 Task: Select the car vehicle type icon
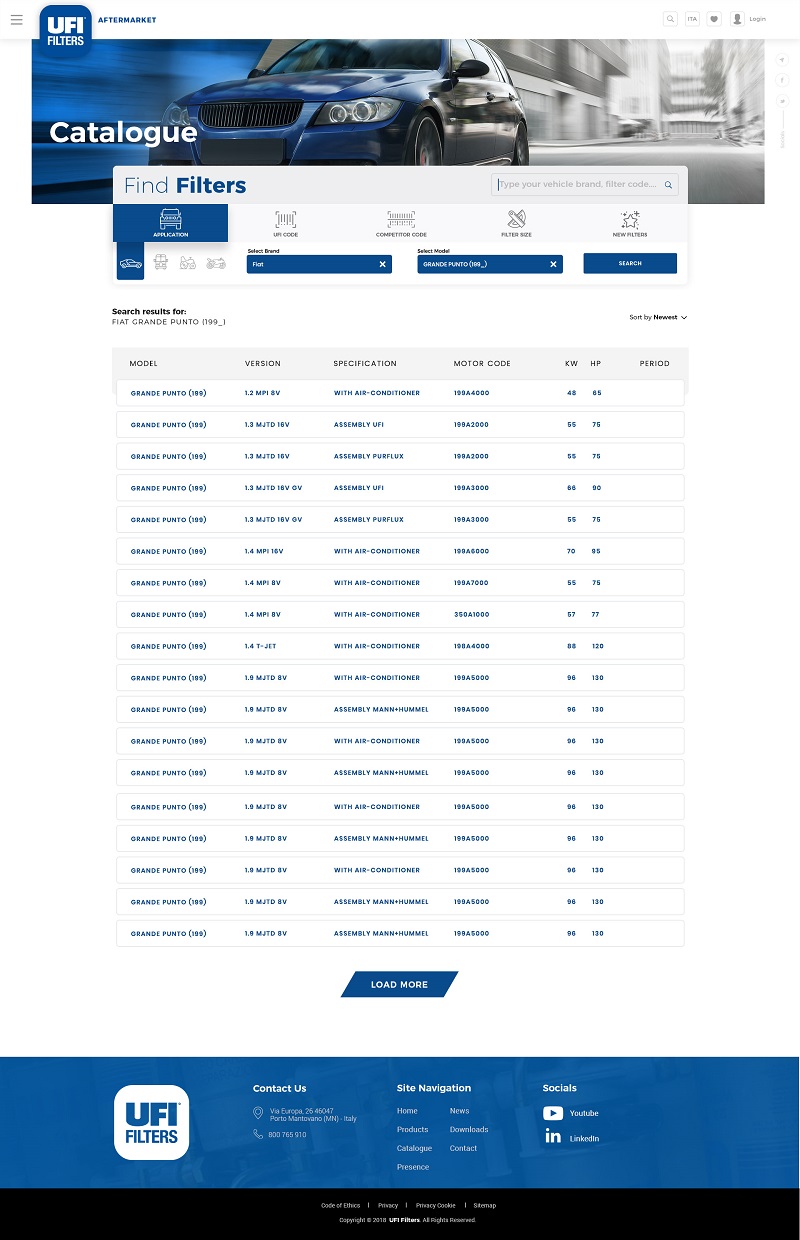click(131, 263)
